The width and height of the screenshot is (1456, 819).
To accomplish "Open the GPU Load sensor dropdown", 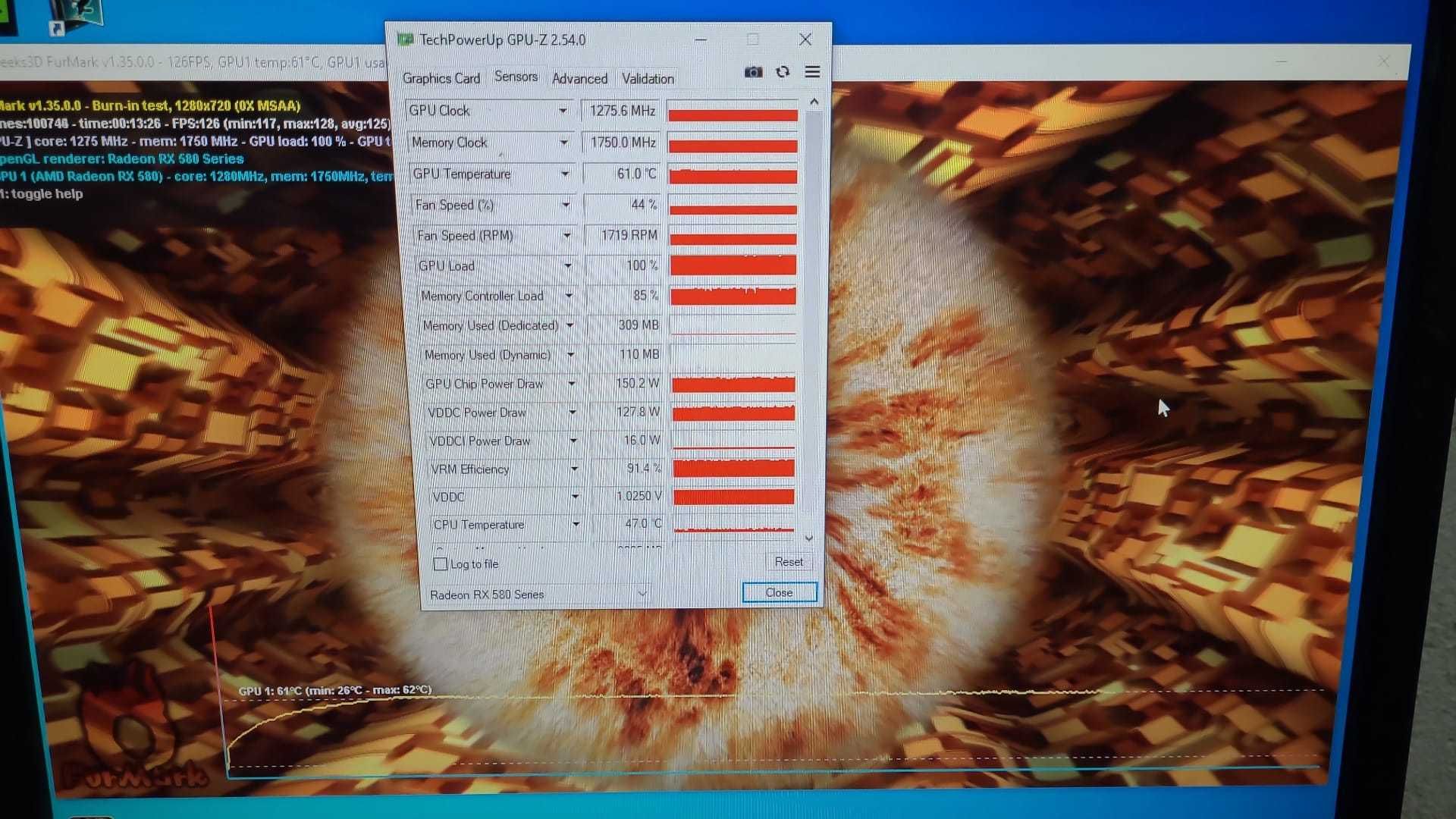I will pos(567,265).
